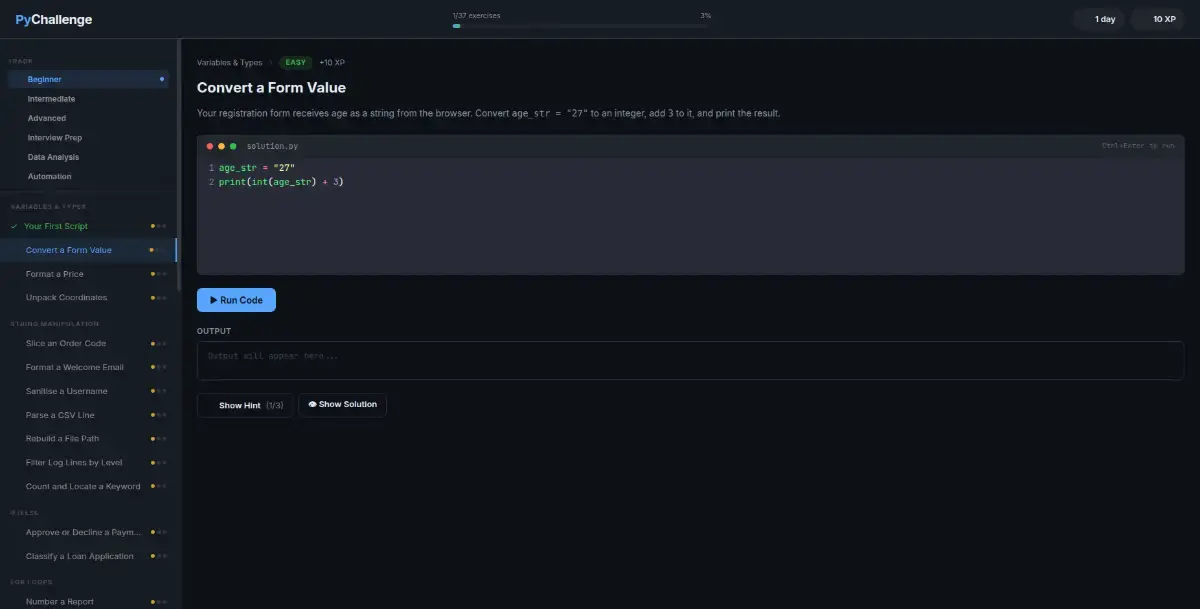Click difficulty dots next to Rebuild a File Path

click(x=158, y=439)
